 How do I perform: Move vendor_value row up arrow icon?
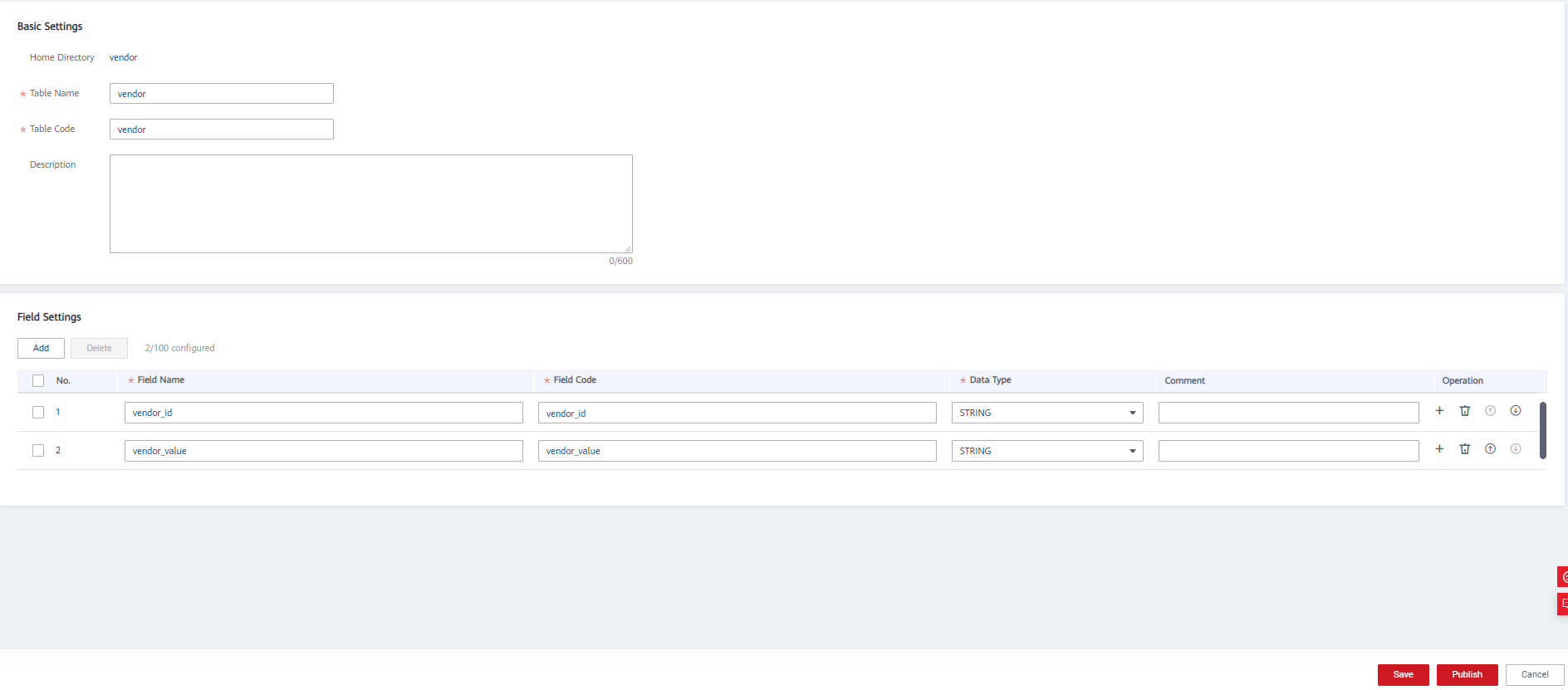[x=1491, y=449]
